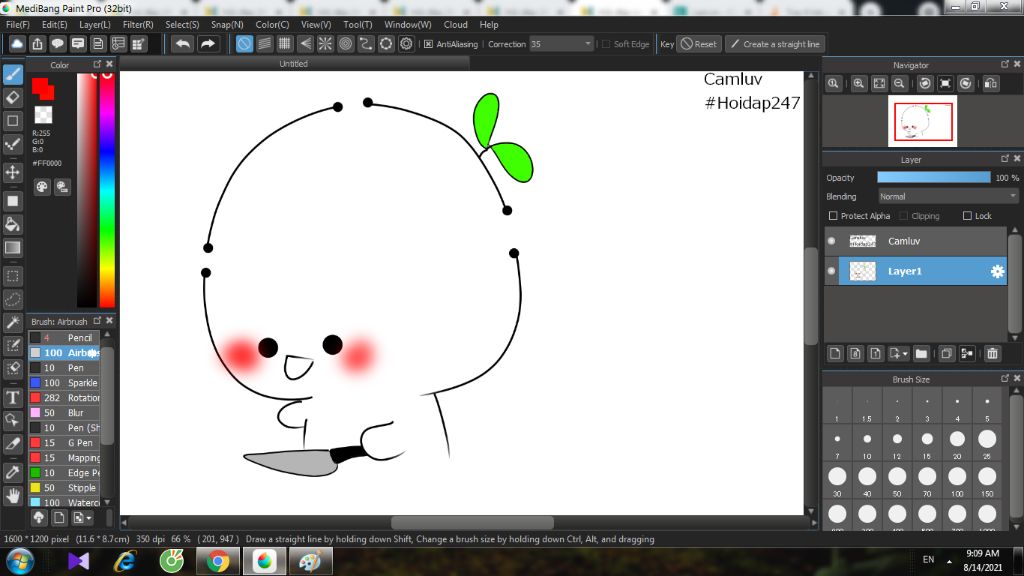Open the Correction value dropdown

tap(587, 44)
